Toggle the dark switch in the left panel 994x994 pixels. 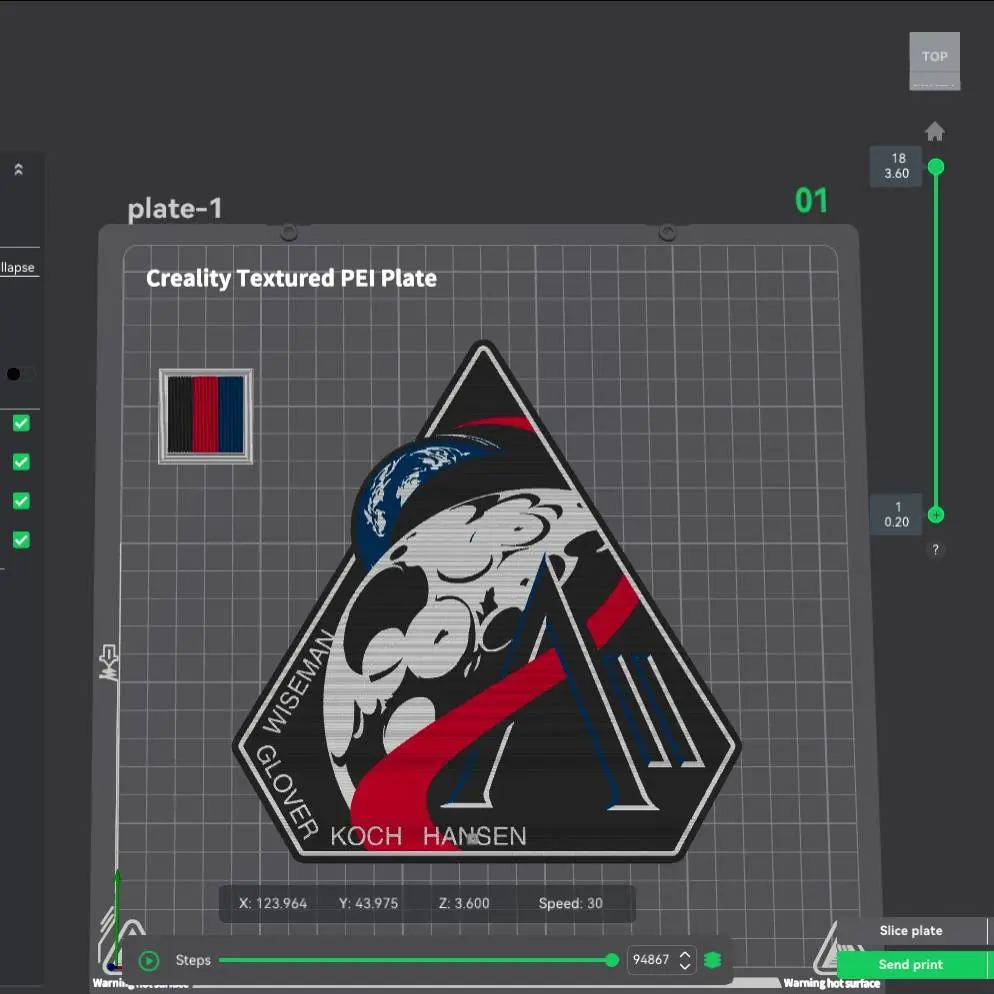coord(20,374)
